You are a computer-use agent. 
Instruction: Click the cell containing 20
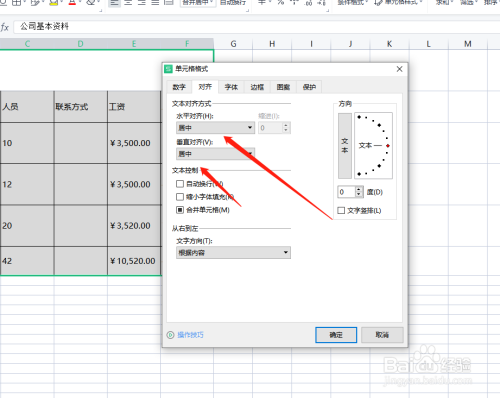[x=27, y=226]
